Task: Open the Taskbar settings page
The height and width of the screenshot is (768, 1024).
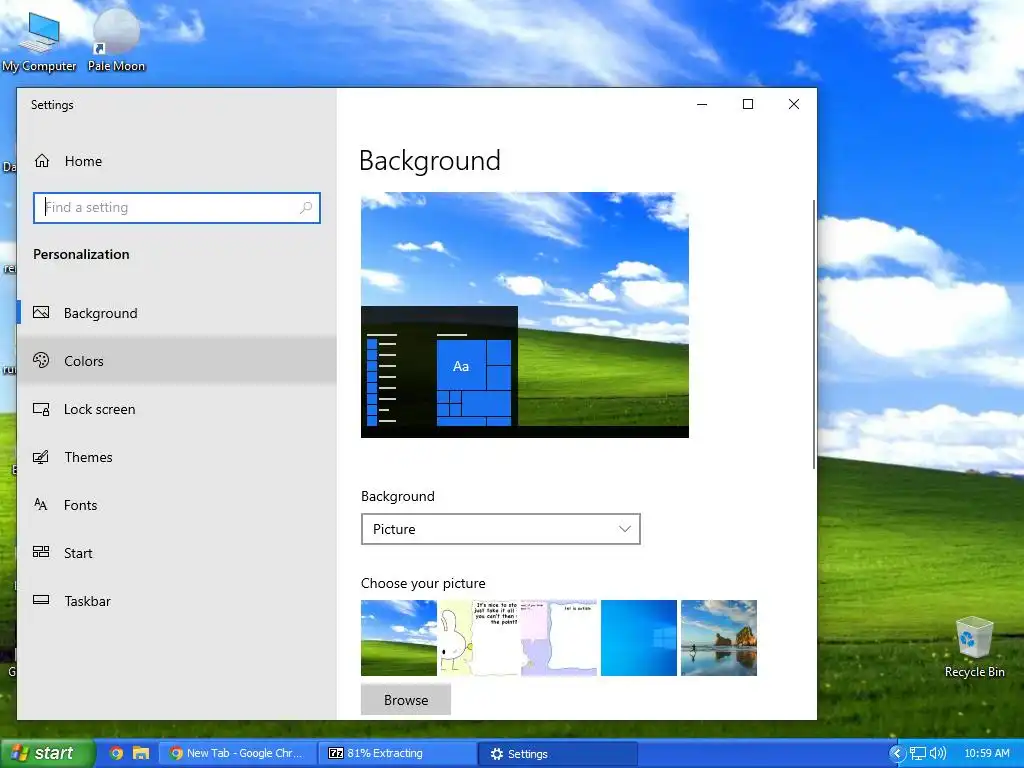Action: tap(176, 600)
